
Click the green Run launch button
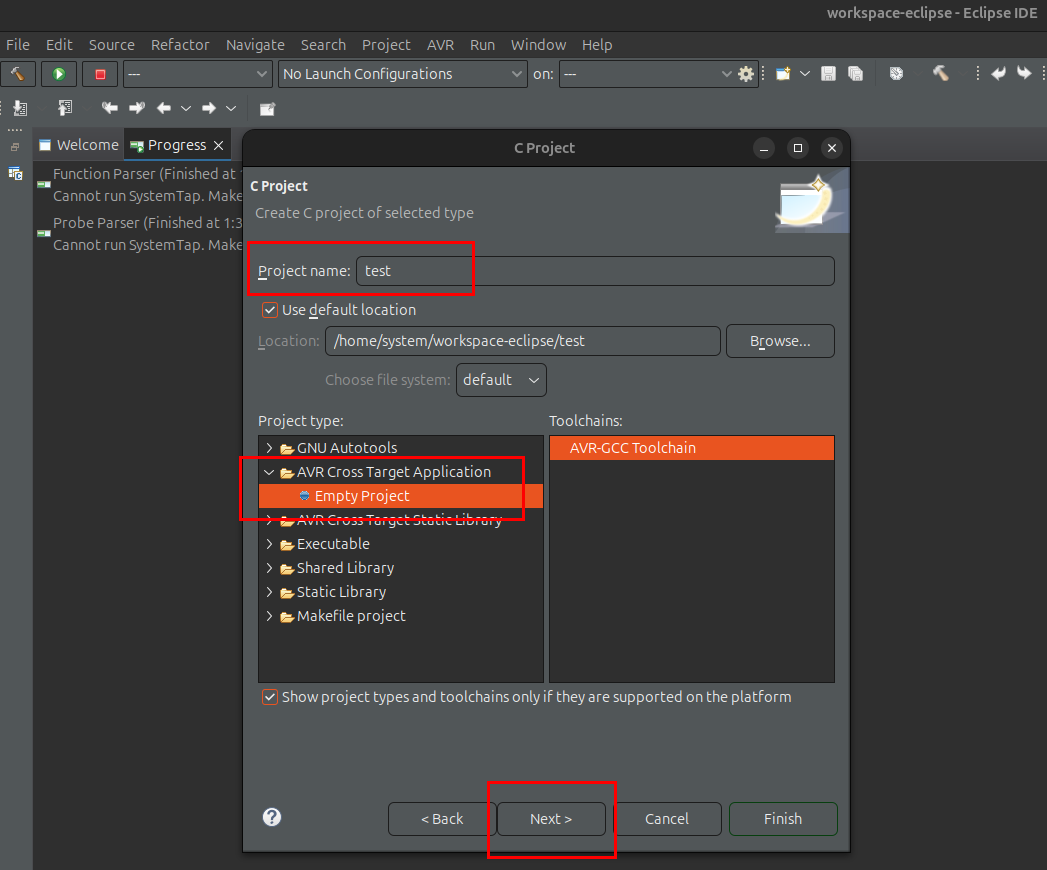(x=59, y=74)
